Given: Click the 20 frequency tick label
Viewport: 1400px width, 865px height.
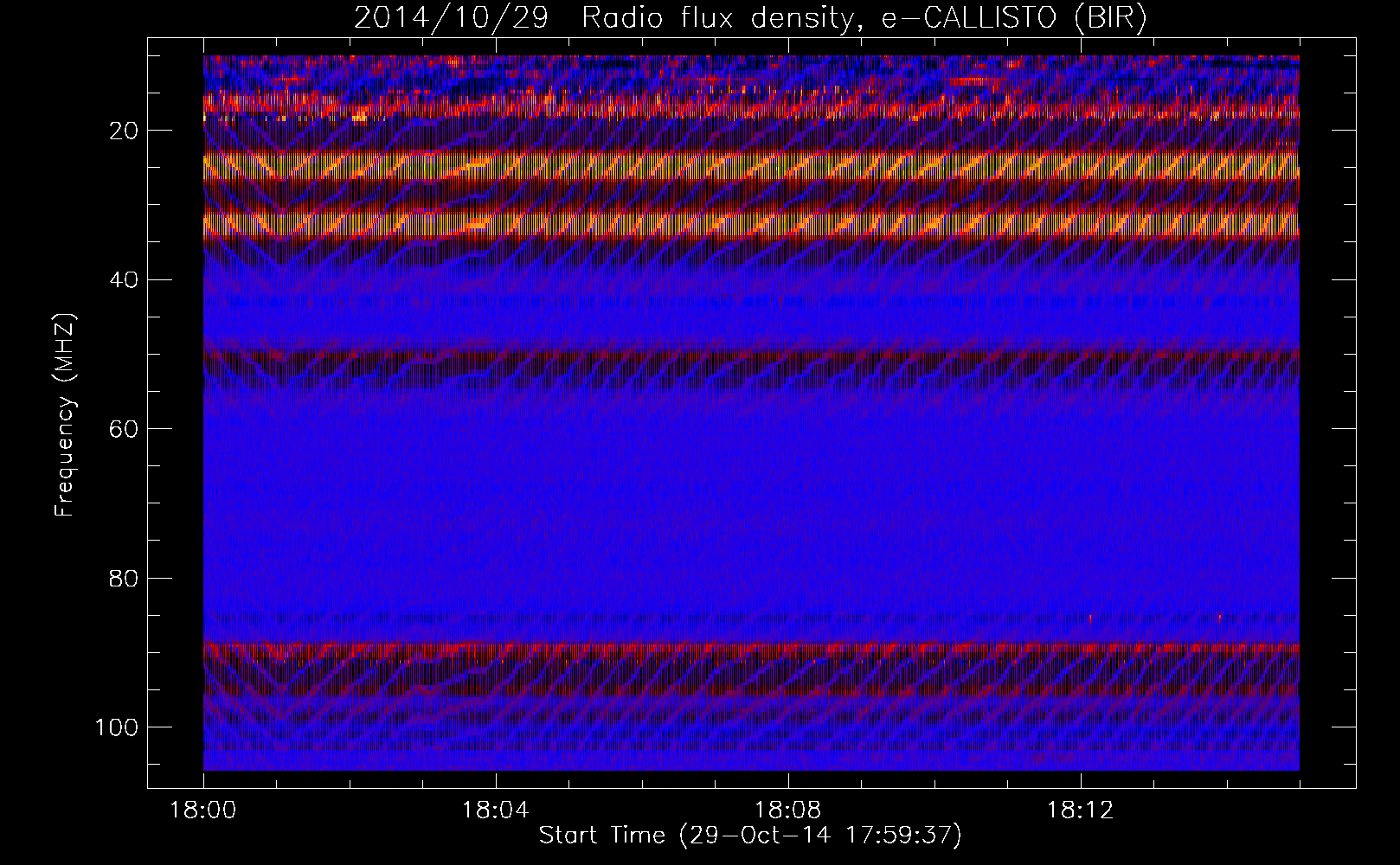Looking at the screenshot, I should (x=124, y=131).
